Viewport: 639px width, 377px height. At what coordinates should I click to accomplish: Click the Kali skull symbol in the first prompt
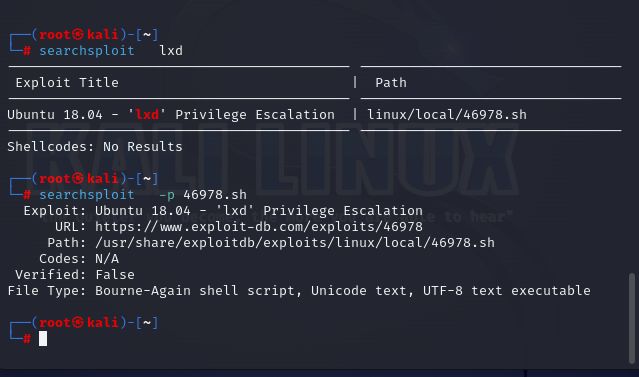click(x=78, y=35)
